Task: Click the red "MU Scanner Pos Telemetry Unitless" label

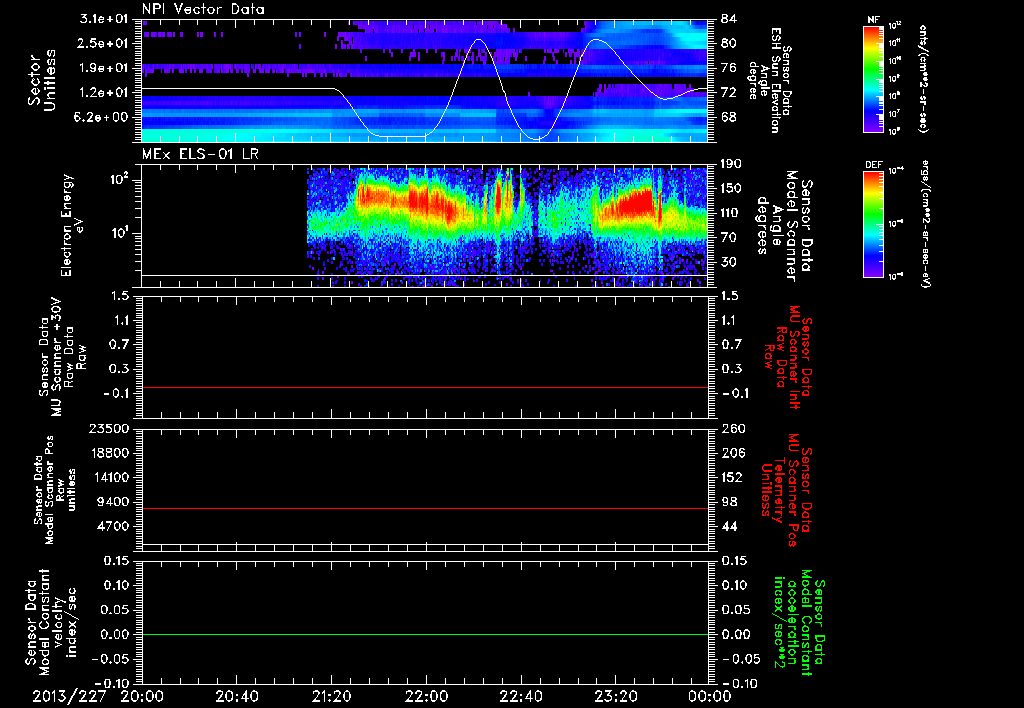Action: point(788,490)
